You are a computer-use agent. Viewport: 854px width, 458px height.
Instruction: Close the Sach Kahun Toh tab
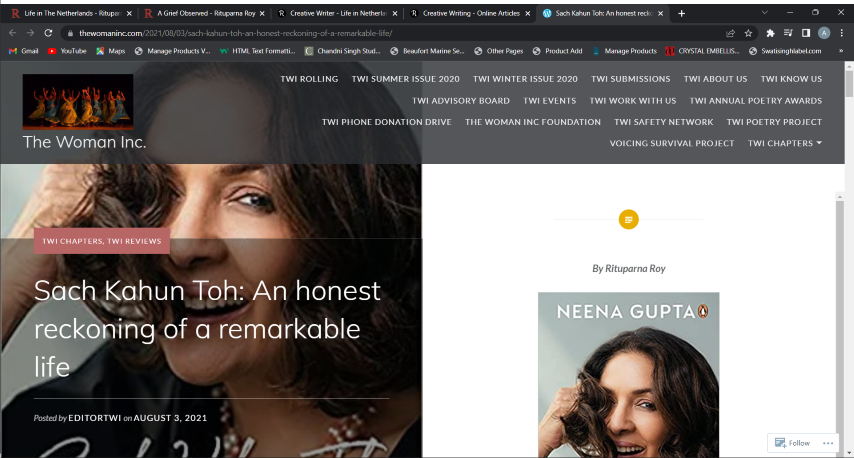point(661,13)
